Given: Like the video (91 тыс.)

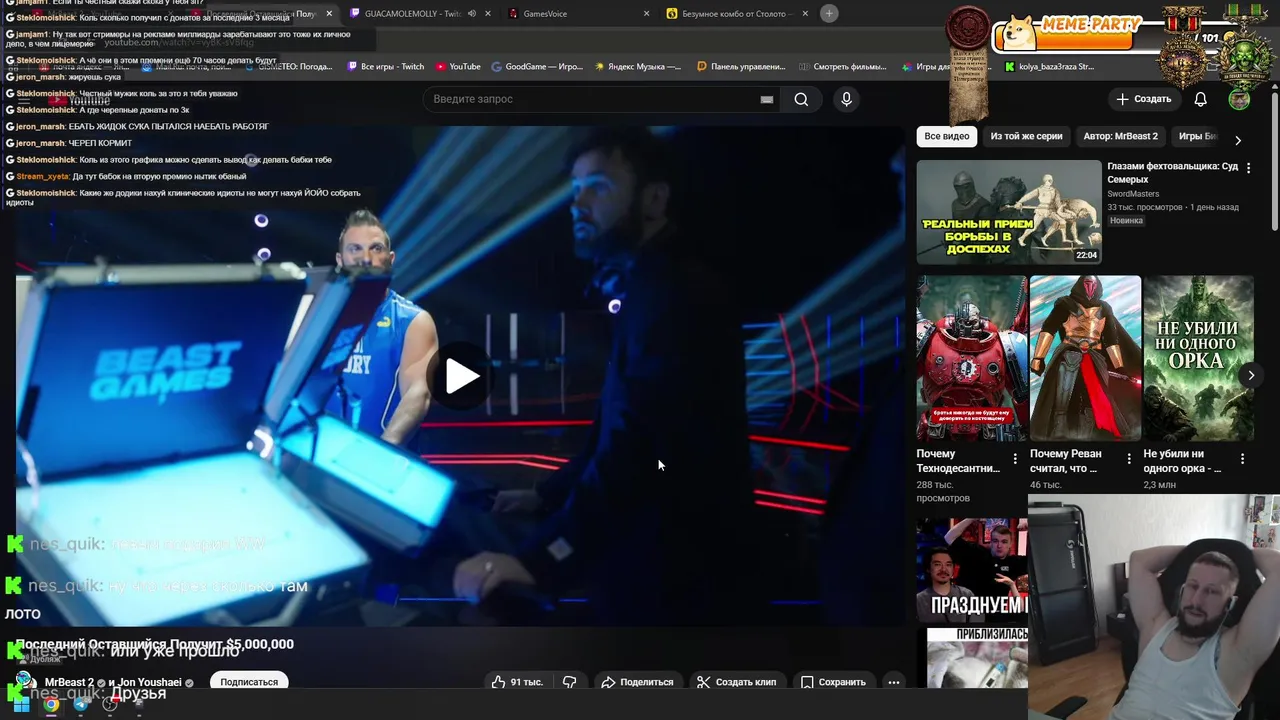Looking at the screenshot, I should 517,682.
